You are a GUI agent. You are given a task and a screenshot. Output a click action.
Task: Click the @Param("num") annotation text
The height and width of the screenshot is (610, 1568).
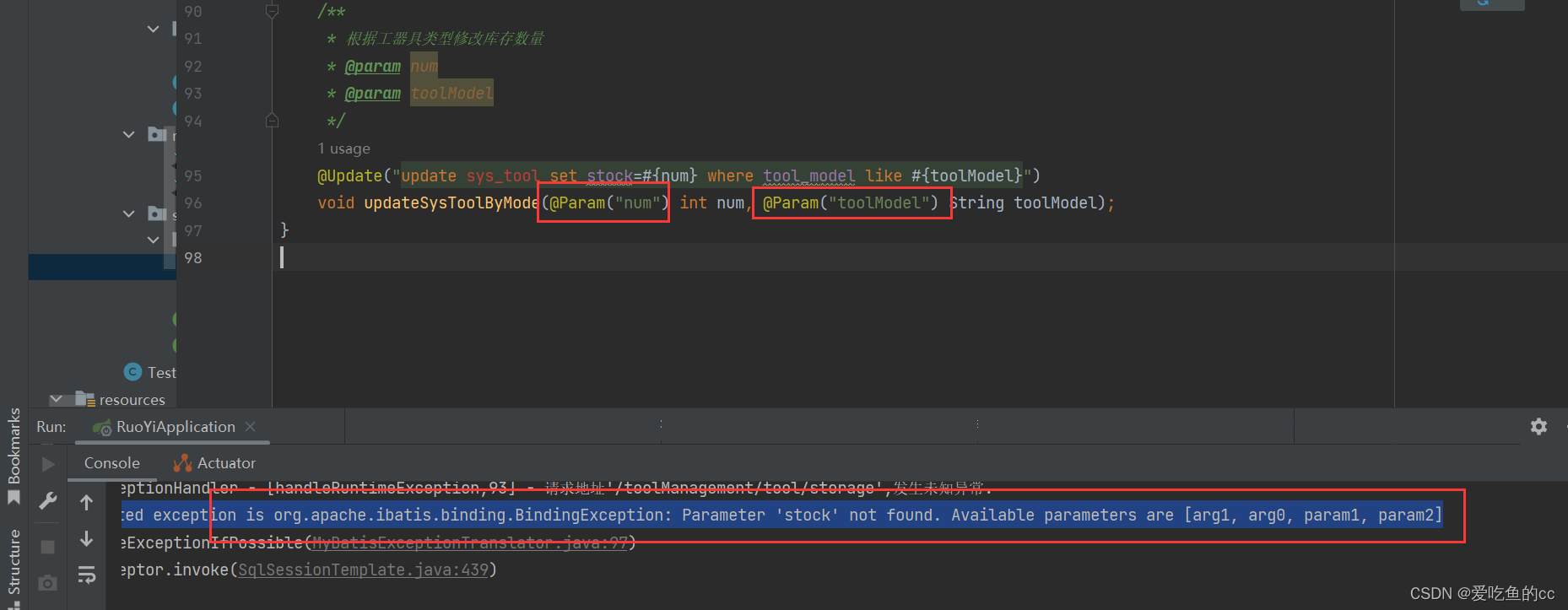click(608, 202)
